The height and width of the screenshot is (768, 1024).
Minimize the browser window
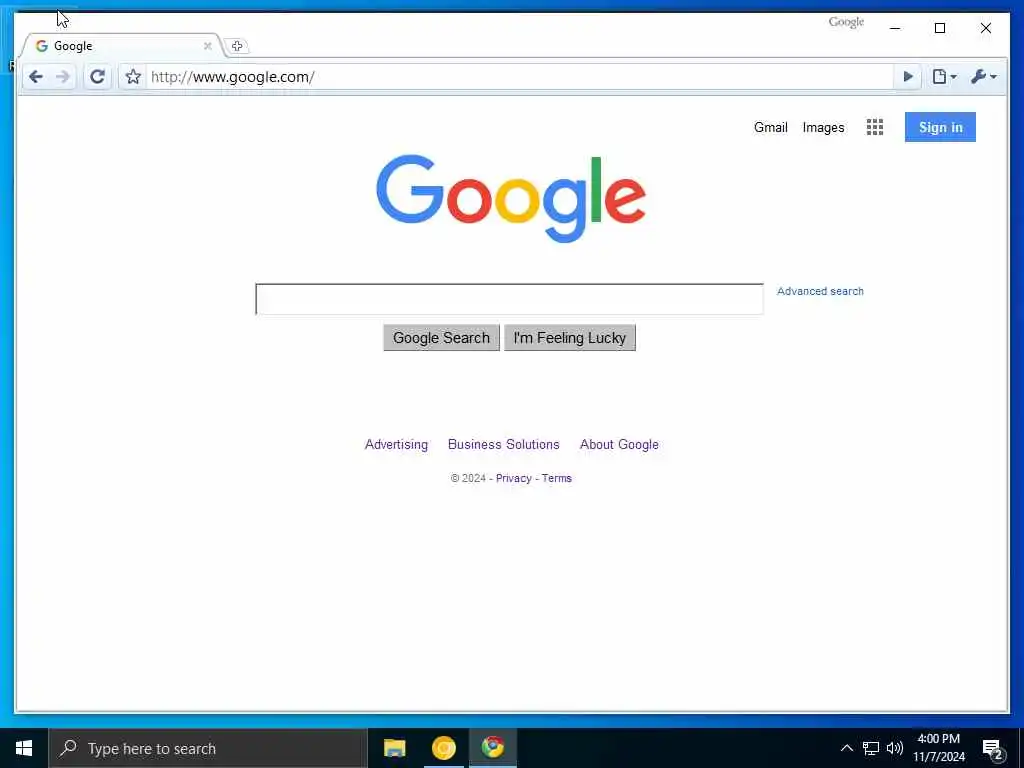(x=895, y=28)
